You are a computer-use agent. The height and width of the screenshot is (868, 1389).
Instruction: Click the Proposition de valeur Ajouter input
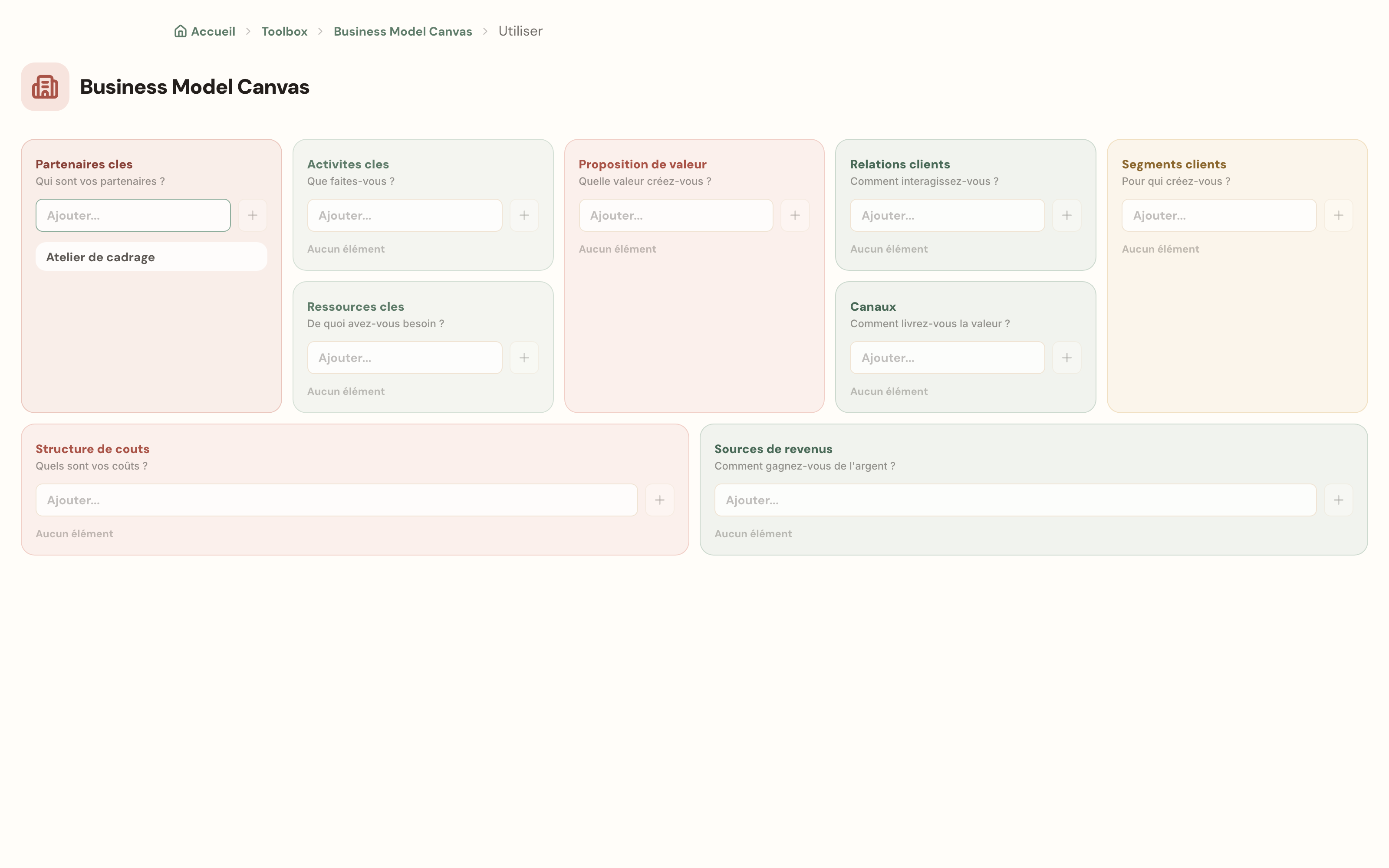tap(676, 215)
